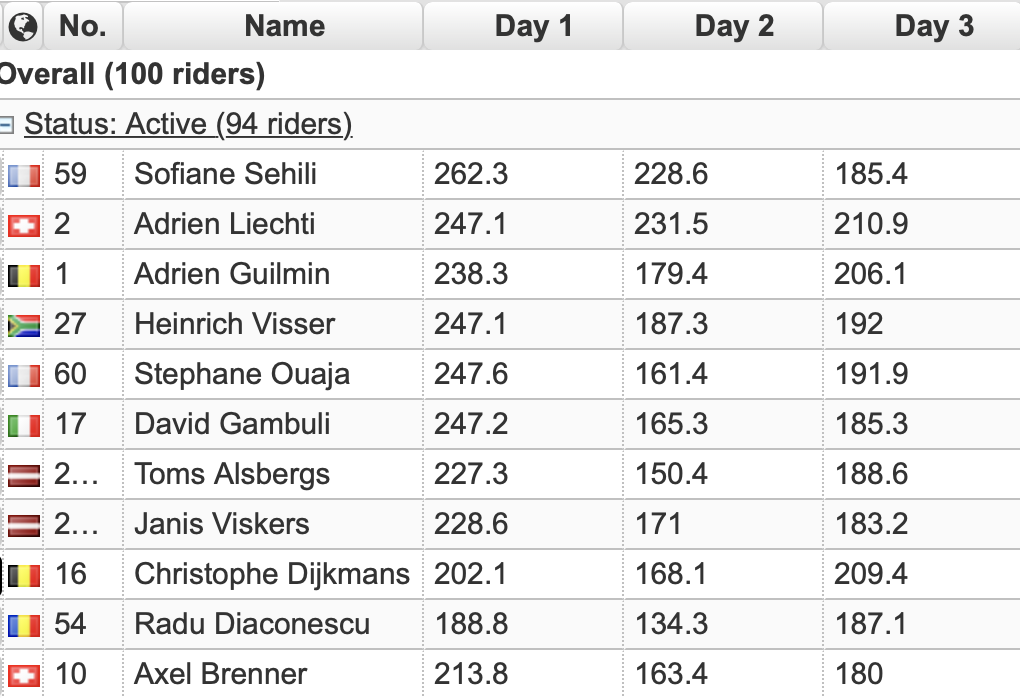The width and height of the screenshot is (1020, 698).
Task: Click the Status: Active (94 riders) link
Action: pos(188,124)
